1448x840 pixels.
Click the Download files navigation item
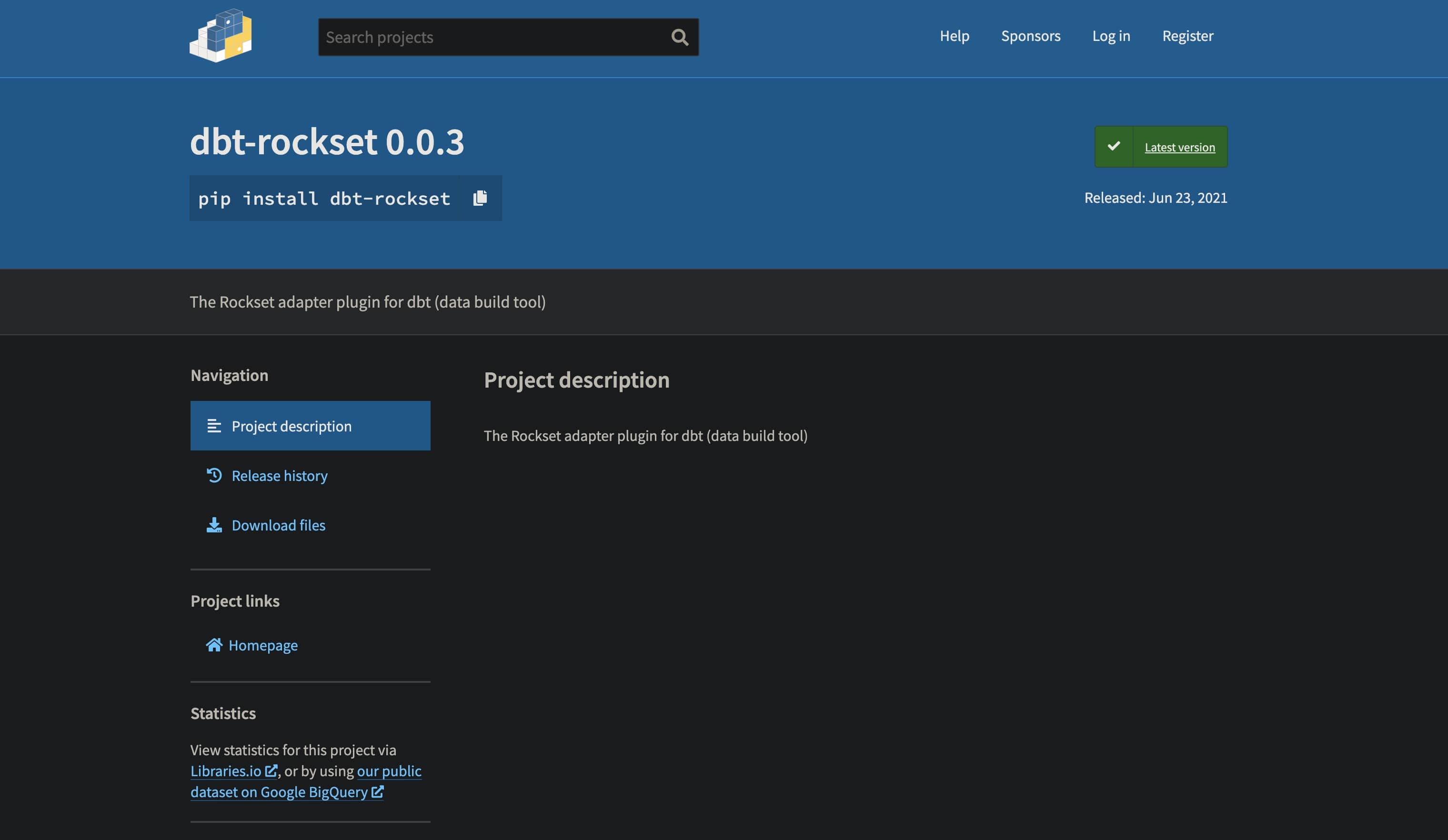278,525
